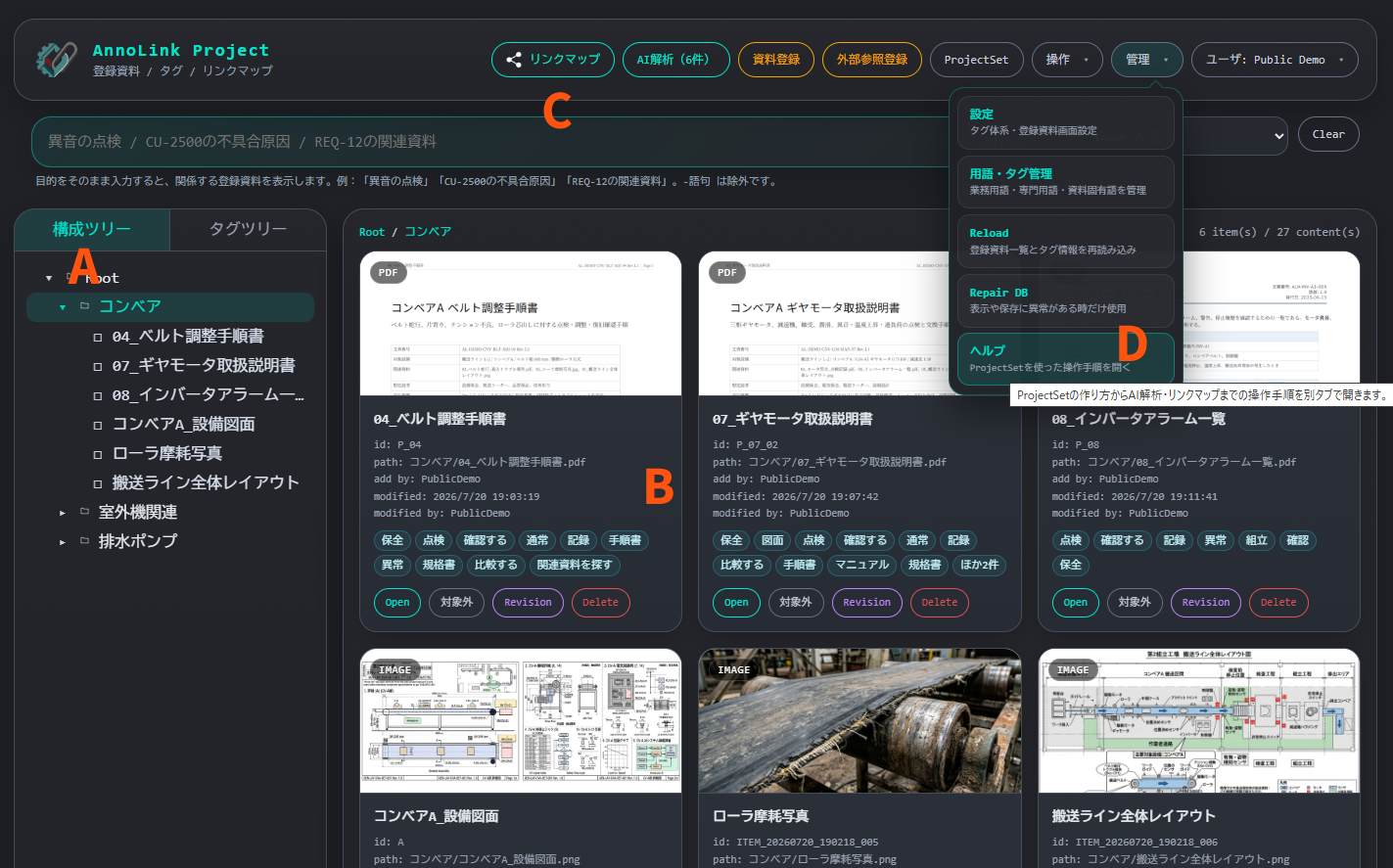Switch to the タグツリー tab
Viewport: 1393px width, 868px height.
248,229
